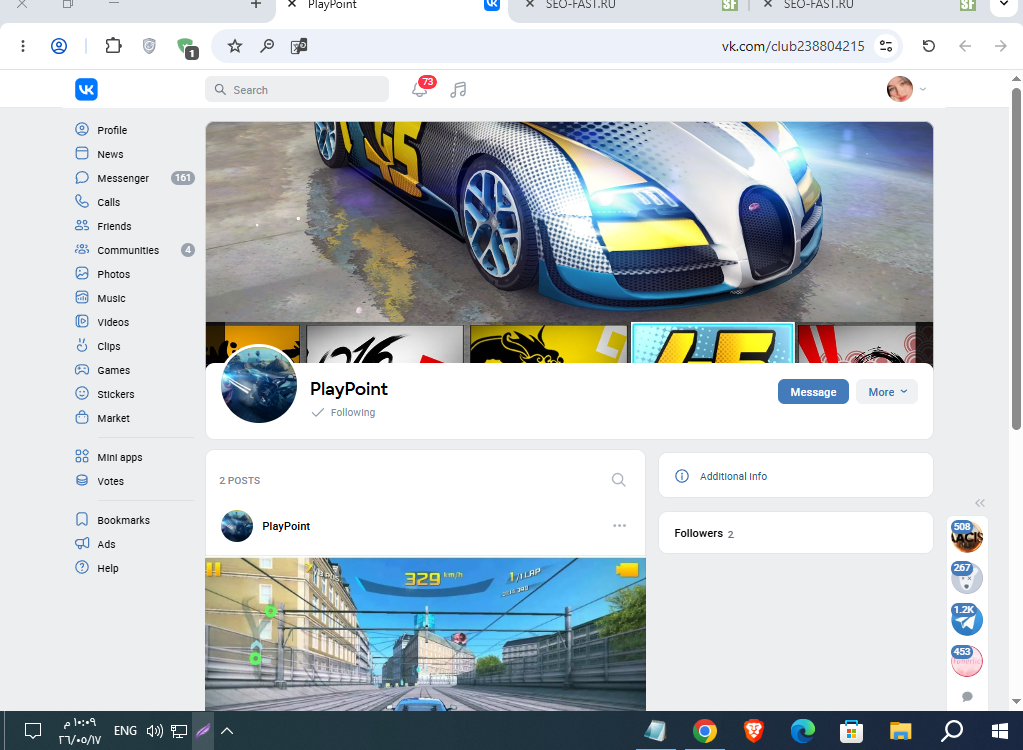
Task: Switch to the PlayPoint browser tab
Action: (x=391, y=6)
